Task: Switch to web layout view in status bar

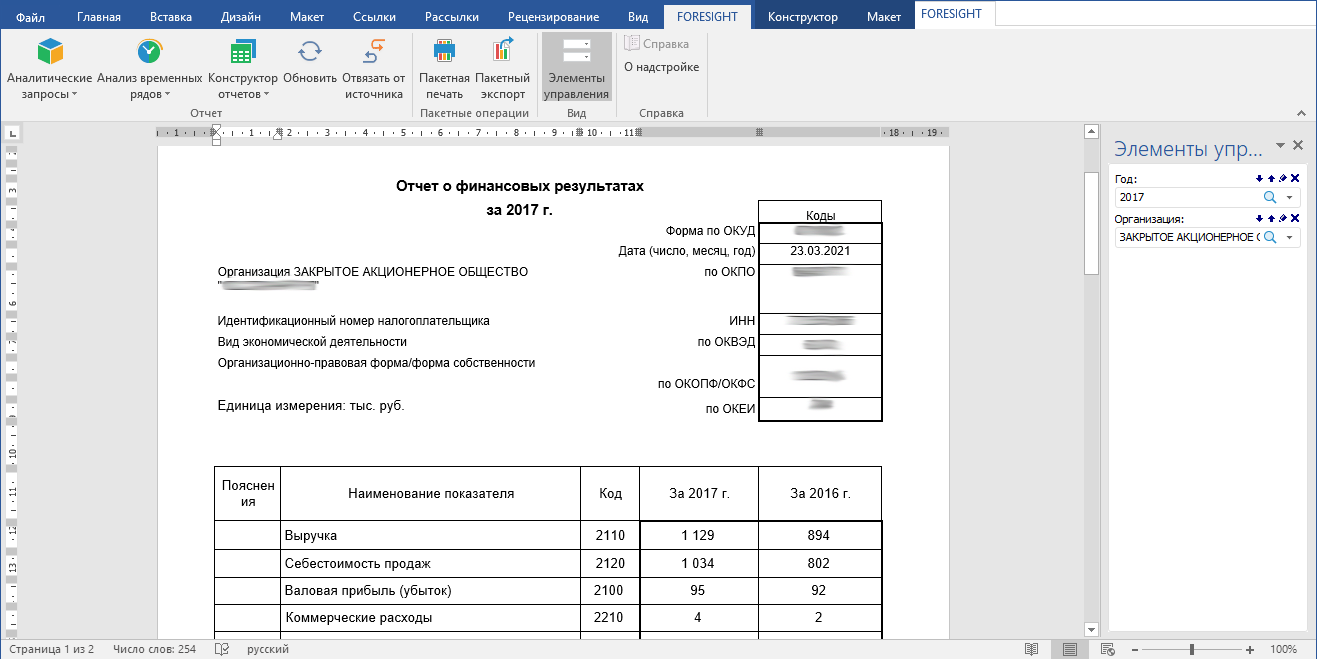Action: coord(1109,649)
